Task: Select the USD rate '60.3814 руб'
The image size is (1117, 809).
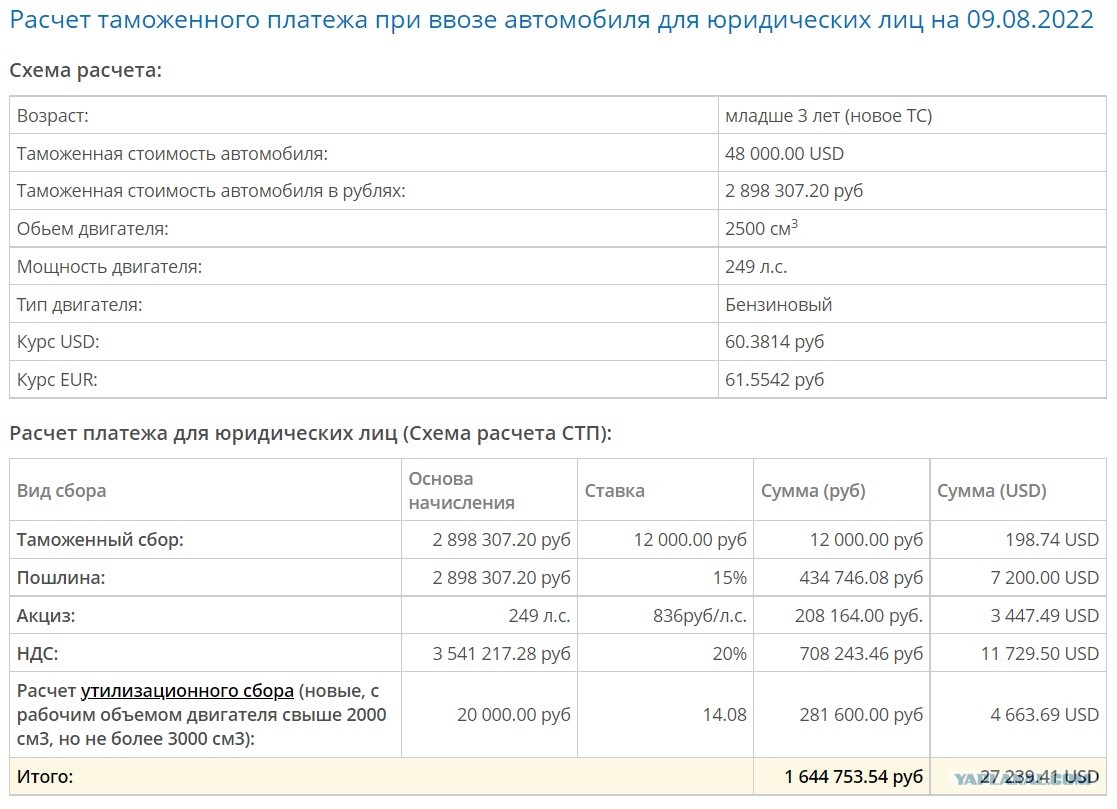Action: (774, 342)
